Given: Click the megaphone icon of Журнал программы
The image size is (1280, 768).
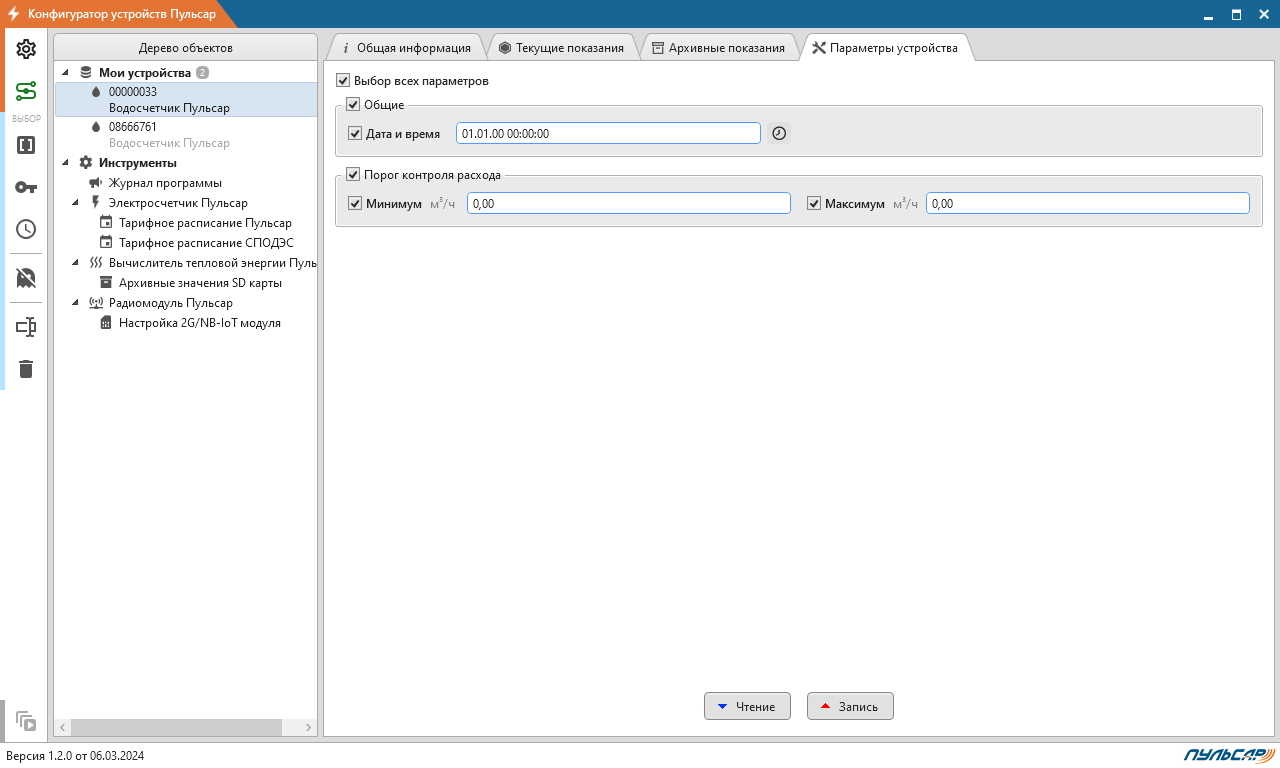Looking at the screenshot, I should click(x=96, y=183).
